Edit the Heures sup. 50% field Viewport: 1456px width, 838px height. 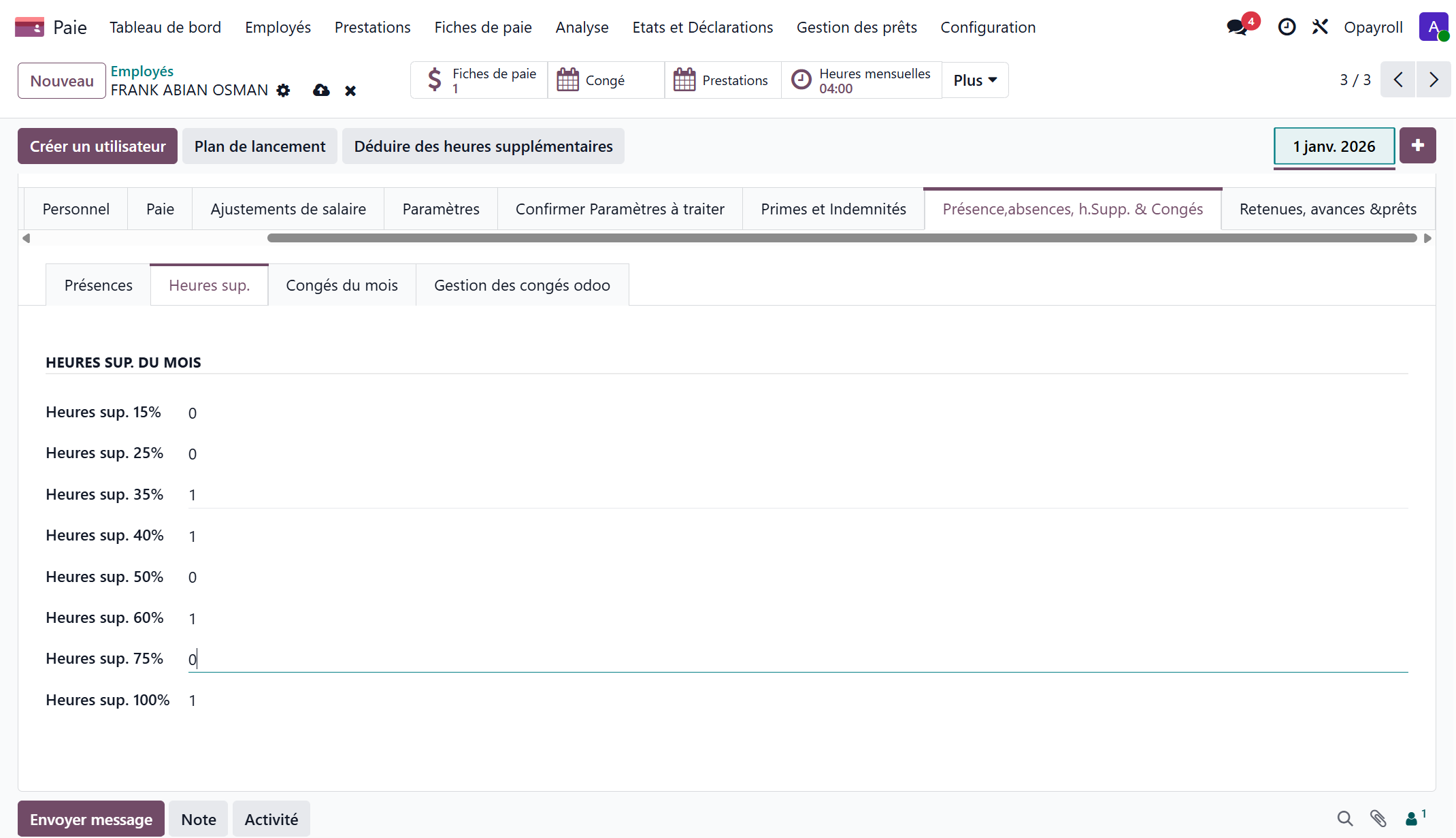[x=796, y=577]
